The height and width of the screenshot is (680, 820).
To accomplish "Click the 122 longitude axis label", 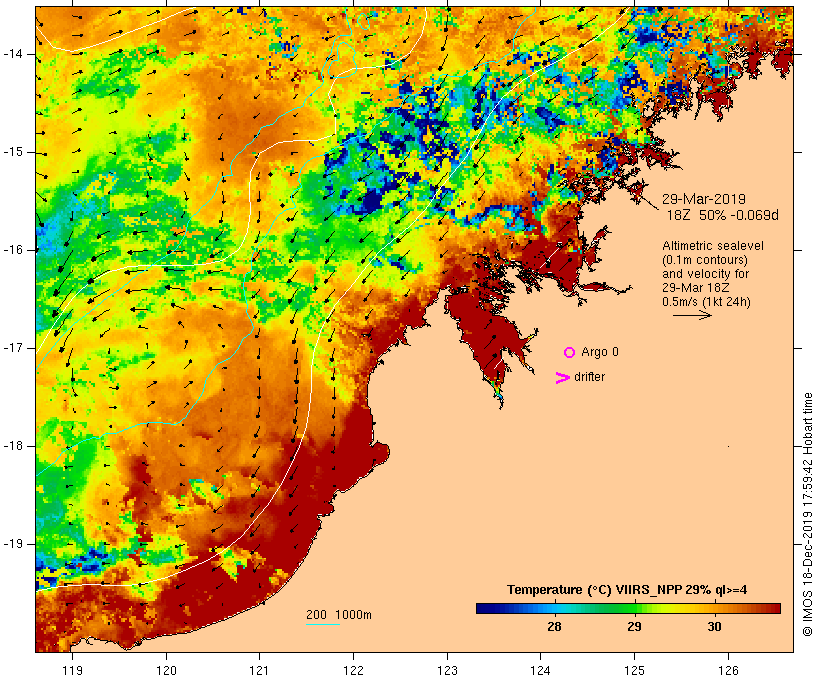I will (x=354, y=670).
